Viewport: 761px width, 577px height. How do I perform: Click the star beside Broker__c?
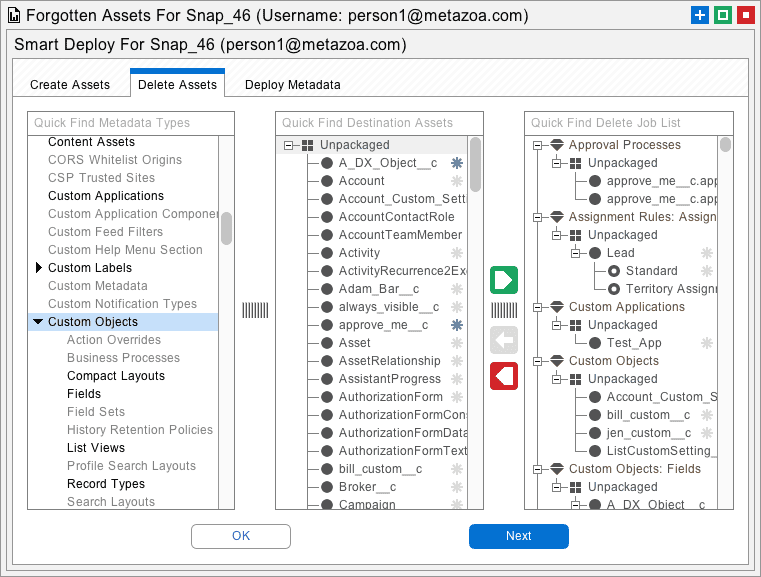coord(457,487)
